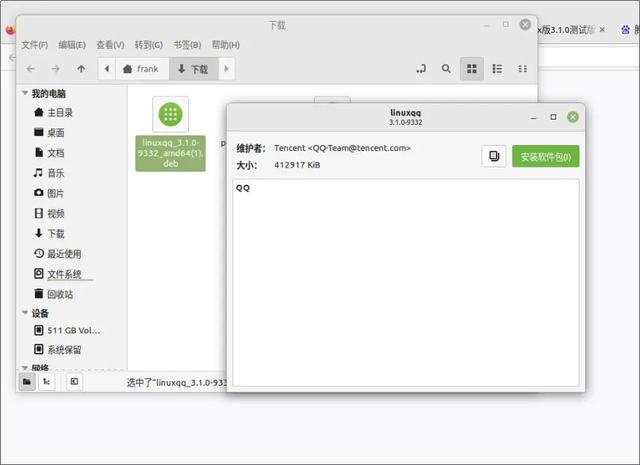640x465 pixels.
Task: Toggle the location entry icon
Action: (421, 69)
